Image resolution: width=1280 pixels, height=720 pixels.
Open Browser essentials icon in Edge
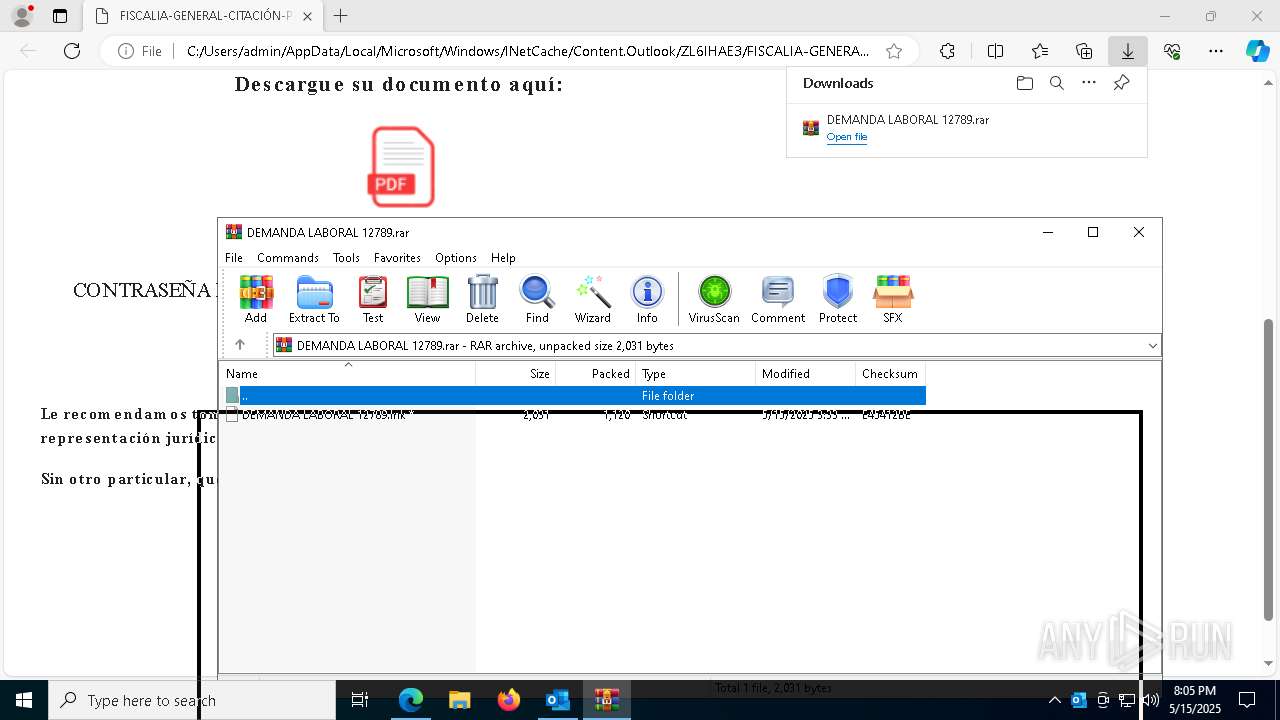(x=1172, y=51)
